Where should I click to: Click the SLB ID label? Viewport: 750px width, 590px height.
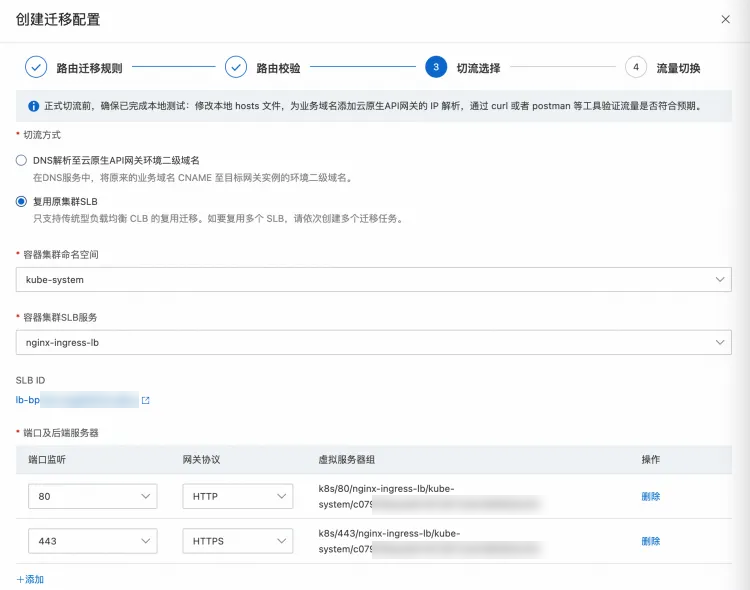[30, 380]
